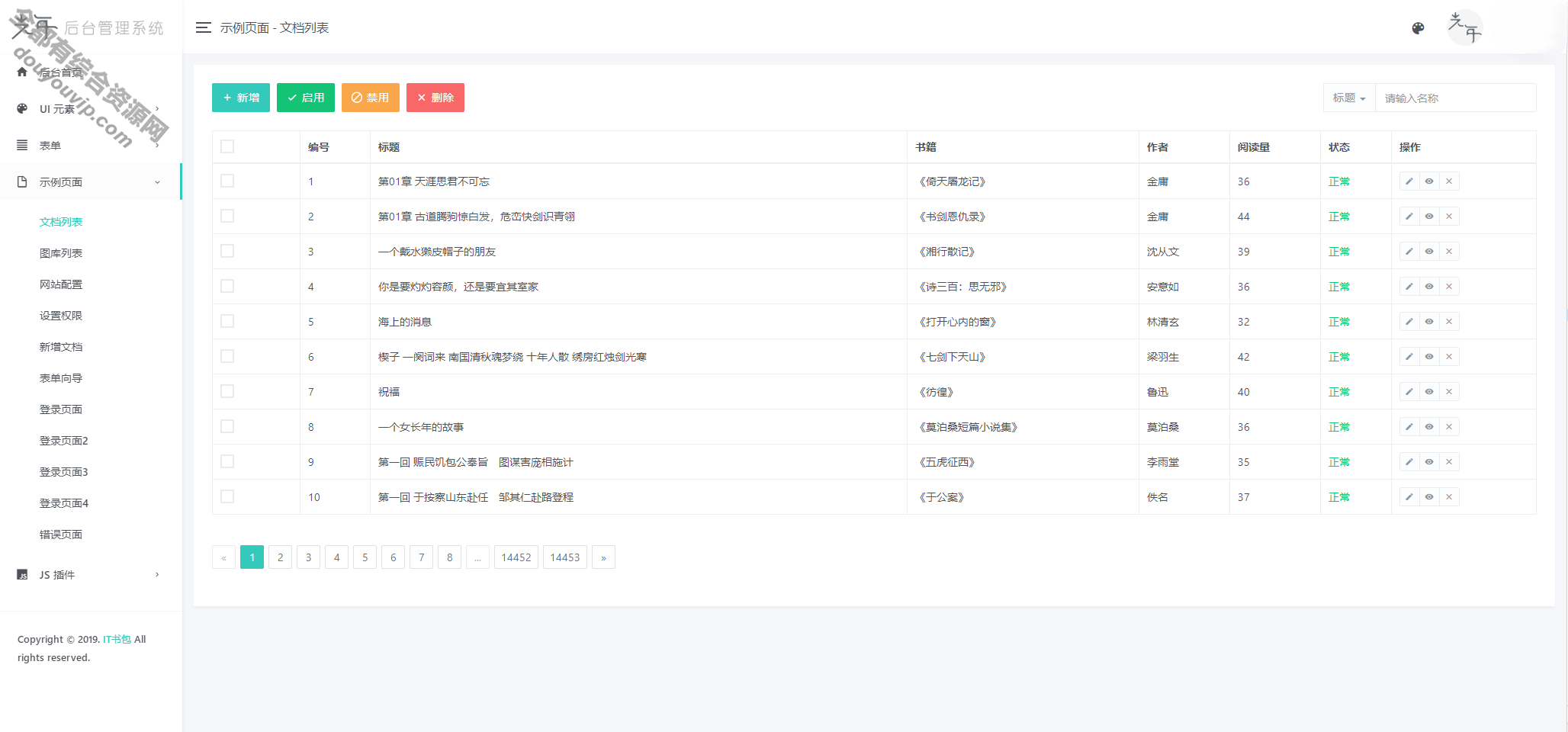Open the theme palette icon in header
The image size is (1568, 732).
pos(1418,28)
